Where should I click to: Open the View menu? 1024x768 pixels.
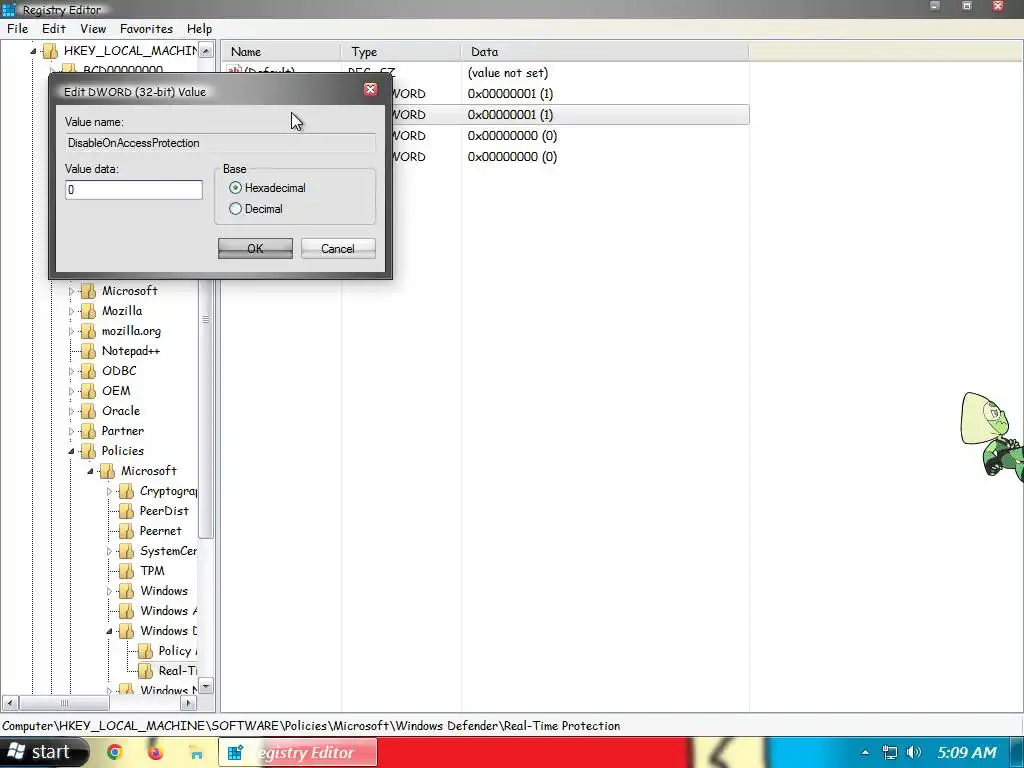pyautogui.click(x=93, y=29)
